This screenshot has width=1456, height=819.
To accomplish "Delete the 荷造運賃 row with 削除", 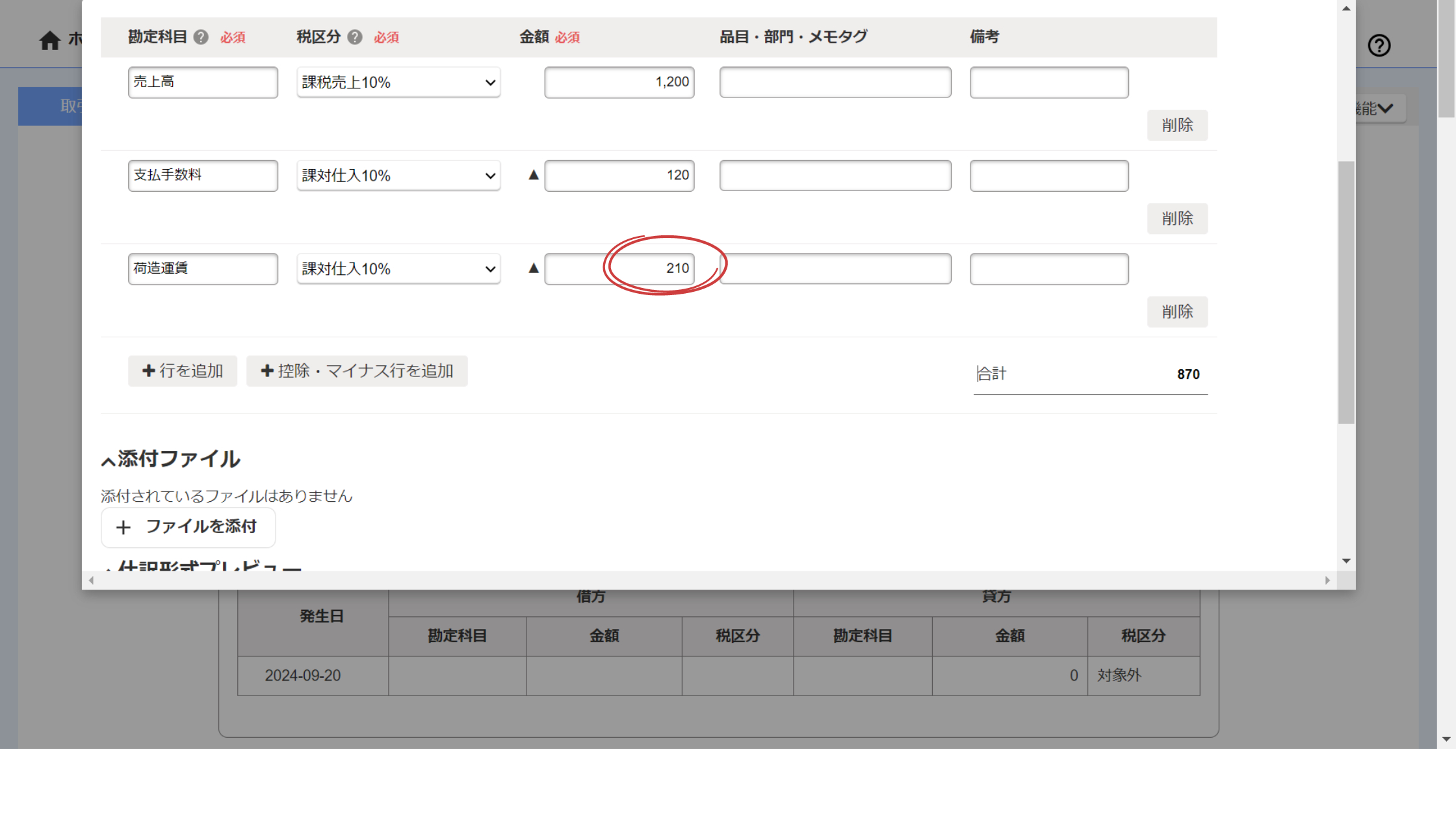I will (1176, 311).
